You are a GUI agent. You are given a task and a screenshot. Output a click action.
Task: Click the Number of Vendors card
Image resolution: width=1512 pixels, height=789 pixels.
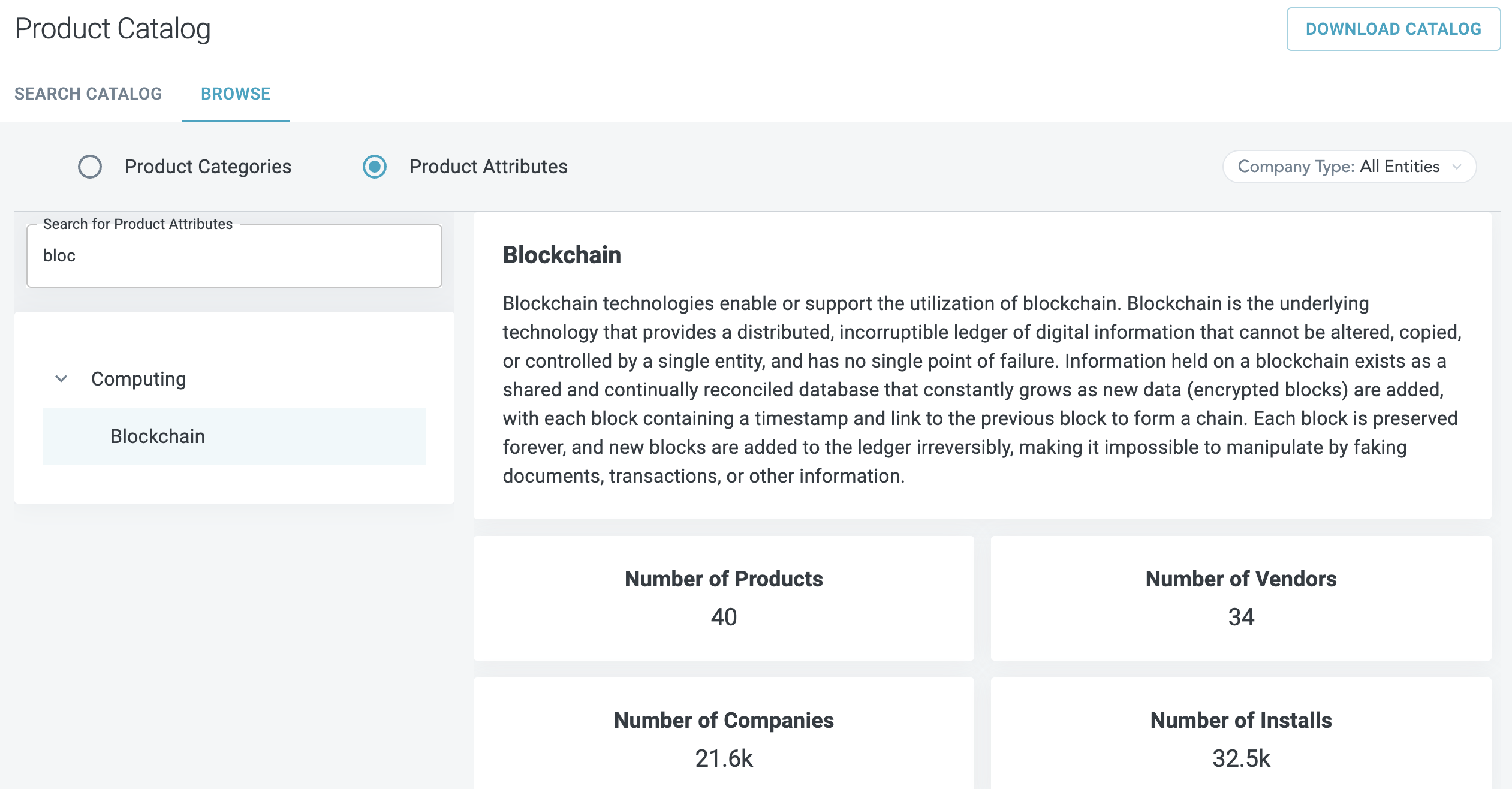(1240, 598)
